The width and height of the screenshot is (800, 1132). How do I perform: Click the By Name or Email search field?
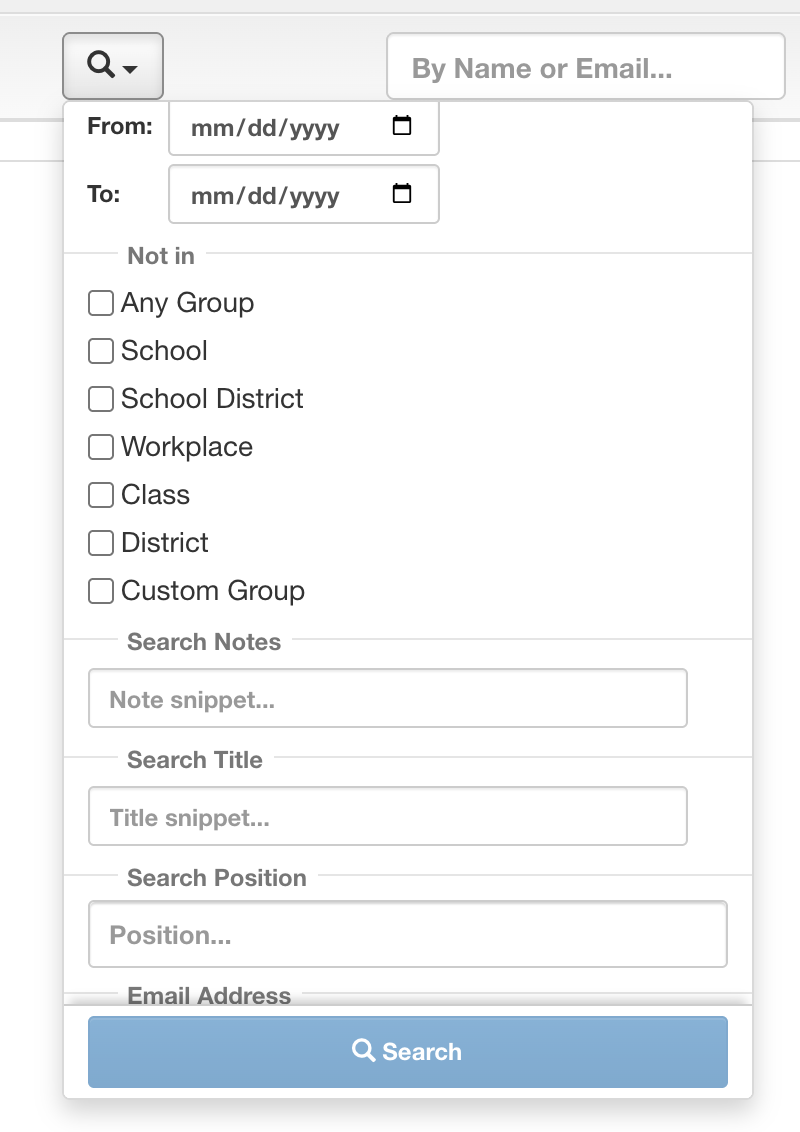tap(586, 66)
